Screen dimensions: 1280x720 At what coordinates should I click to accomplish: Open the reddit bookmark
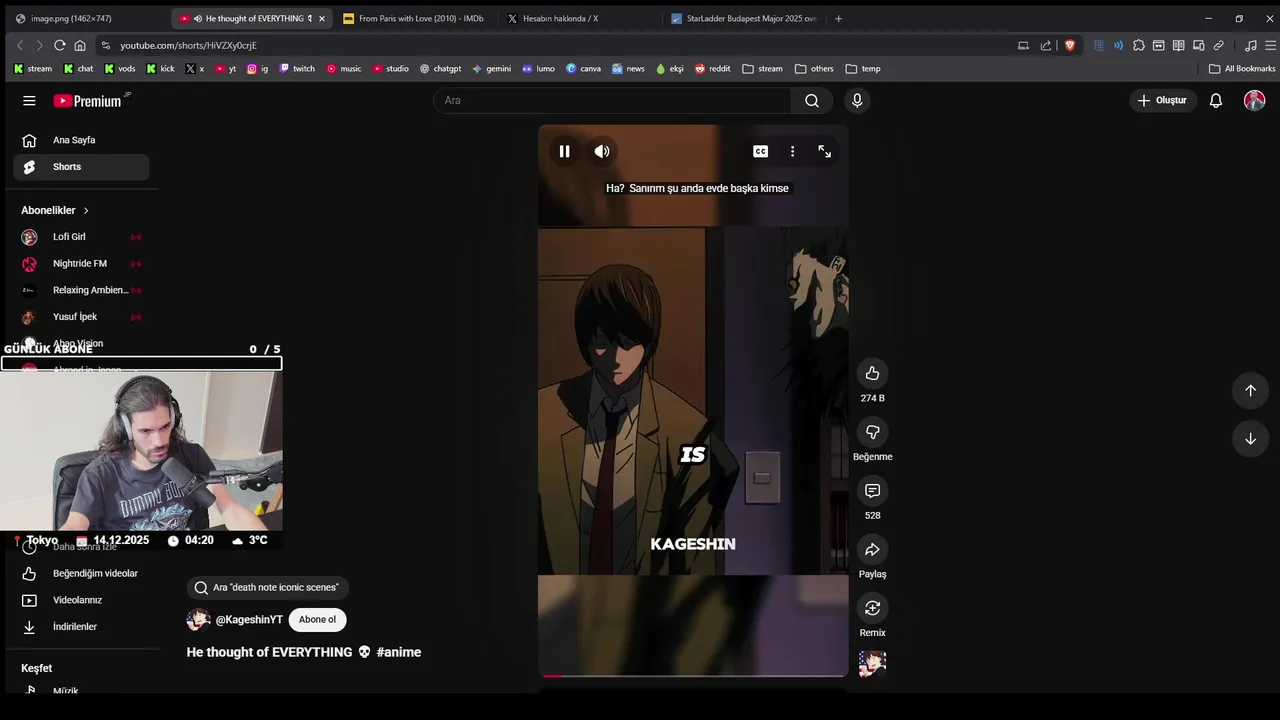[x=713, y=69]
